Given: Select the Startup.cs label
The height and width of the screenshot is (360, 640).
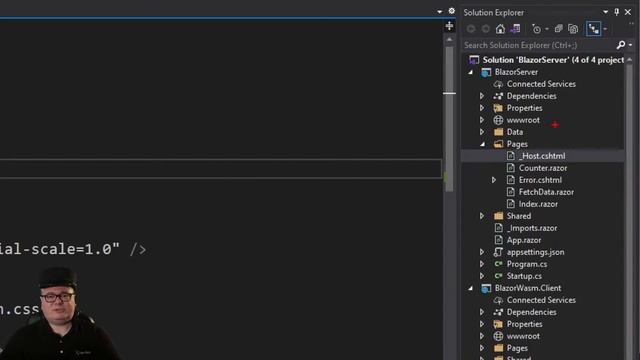Looking at the screenshot, I should point(524,276).
